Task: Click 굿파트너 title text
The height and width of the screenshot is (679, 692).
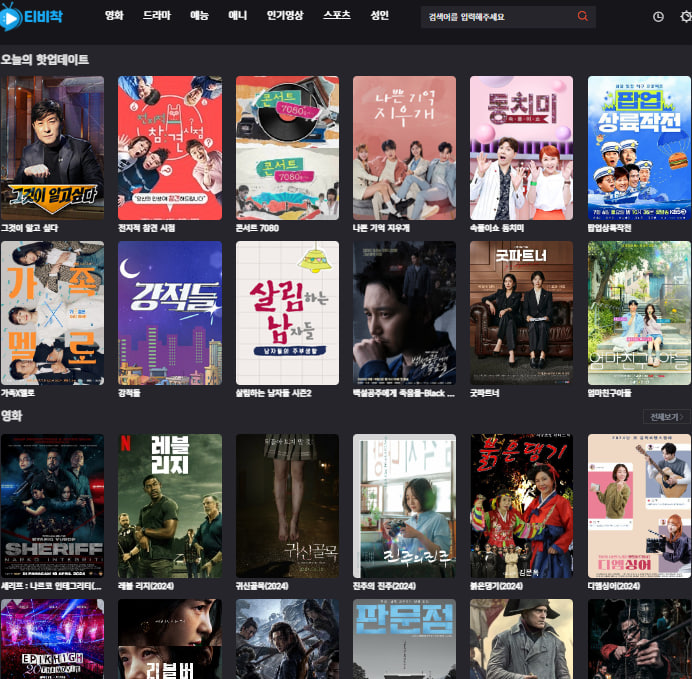Action: click(x=485, y=393)
